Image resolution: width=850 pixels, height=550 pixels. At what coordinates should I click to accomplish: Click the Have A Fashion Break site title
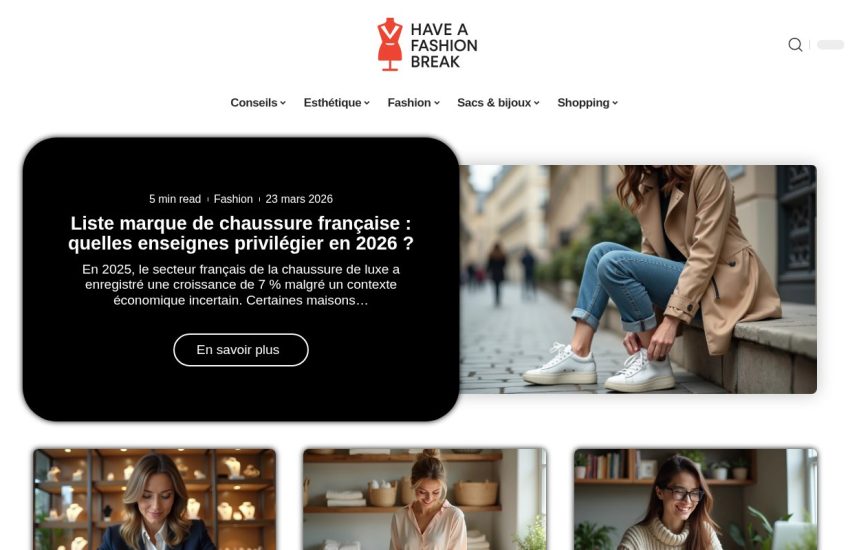444,46
